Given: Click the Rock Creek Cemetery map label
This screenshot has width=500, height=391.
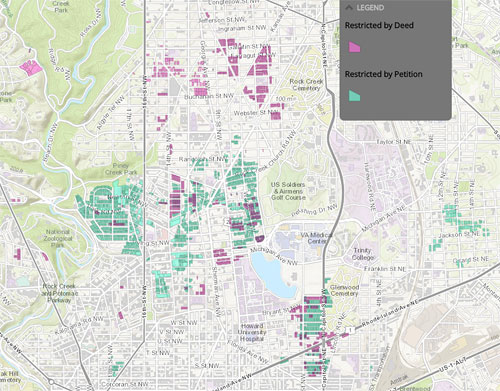Looking at the screenshot, I should tap(306, 85).
